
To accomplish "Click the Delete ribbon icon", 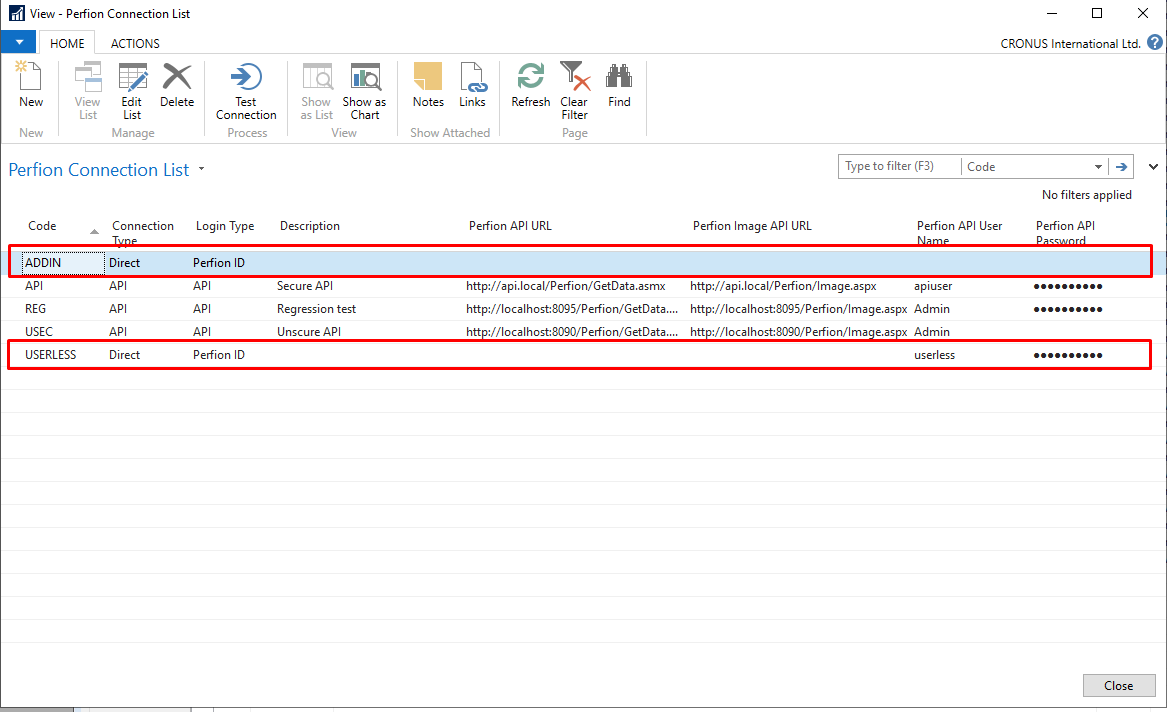I will coord(177,85).
